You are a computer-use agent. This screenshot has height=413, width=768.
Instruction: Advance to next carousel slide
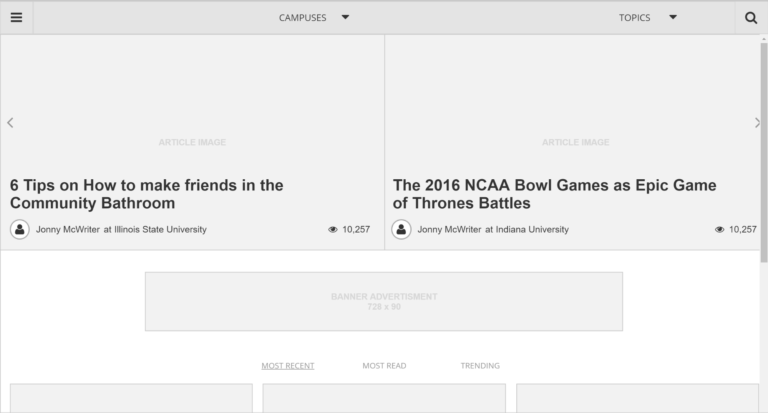pos(756,123)
